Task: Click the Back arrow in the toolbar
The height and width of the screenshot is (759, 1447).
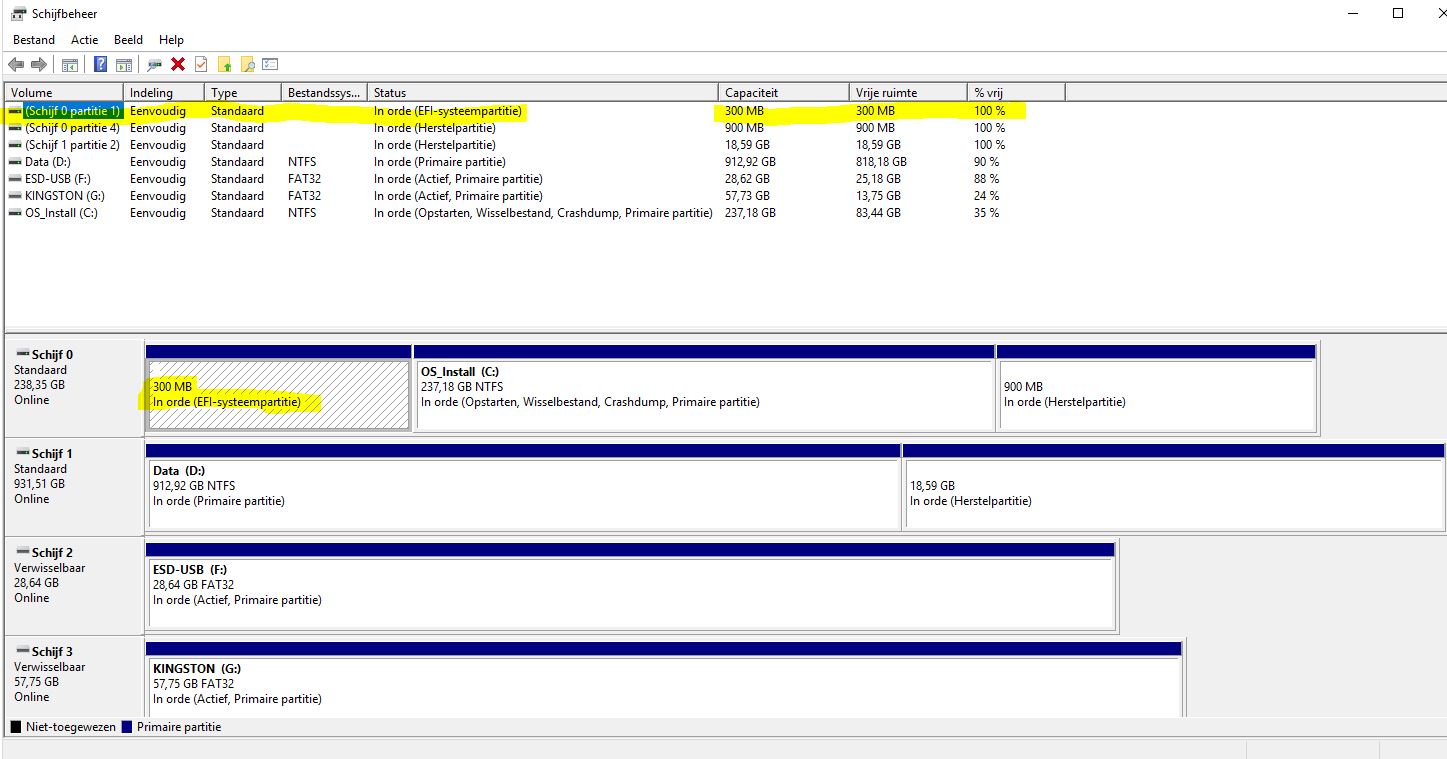Action: [16, 65]
